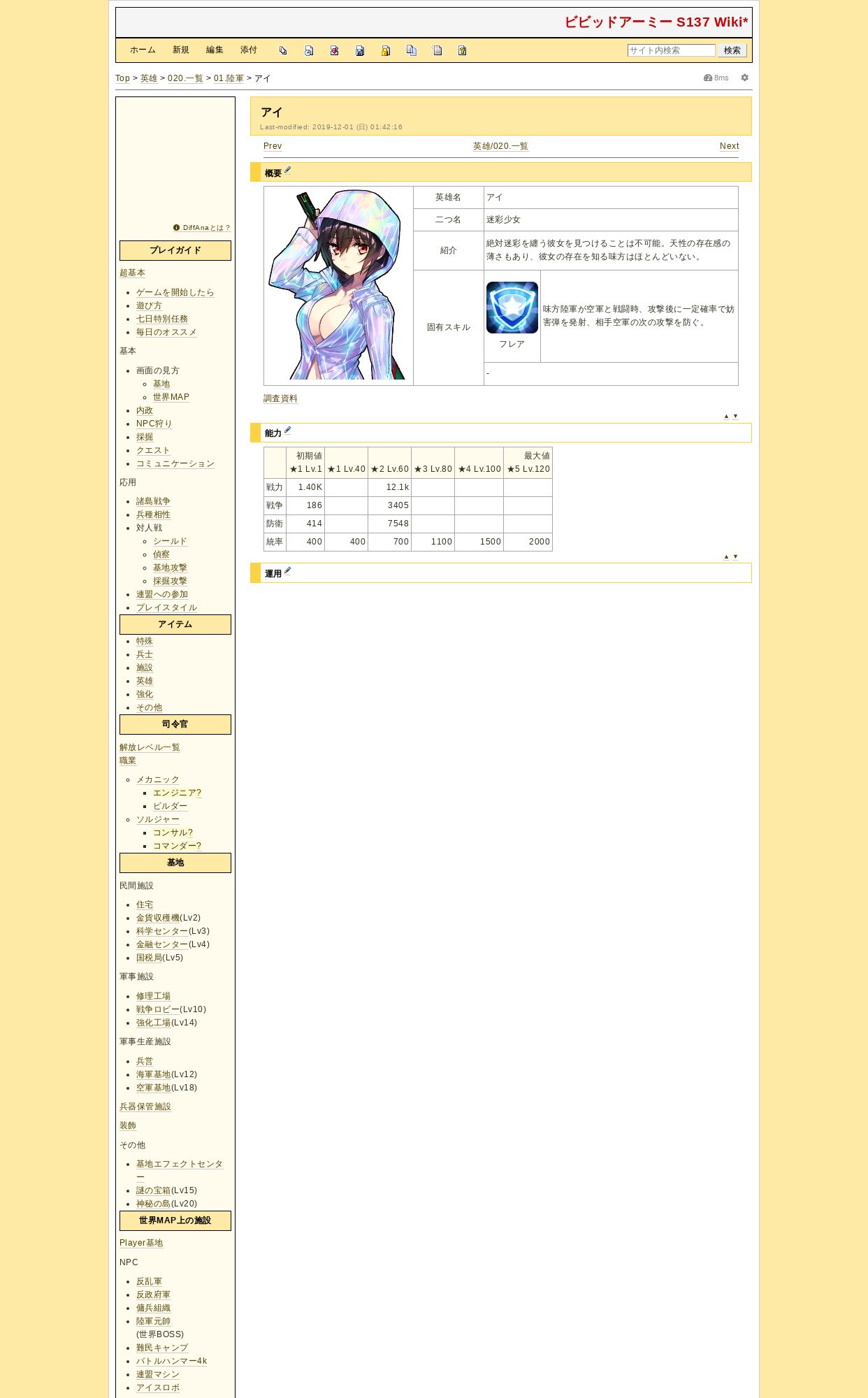Image resolution: width=868 pixels, height=1398 pixels.
Task: Open 金貨収穫機 sidebar link
Action: coord(158,918)
